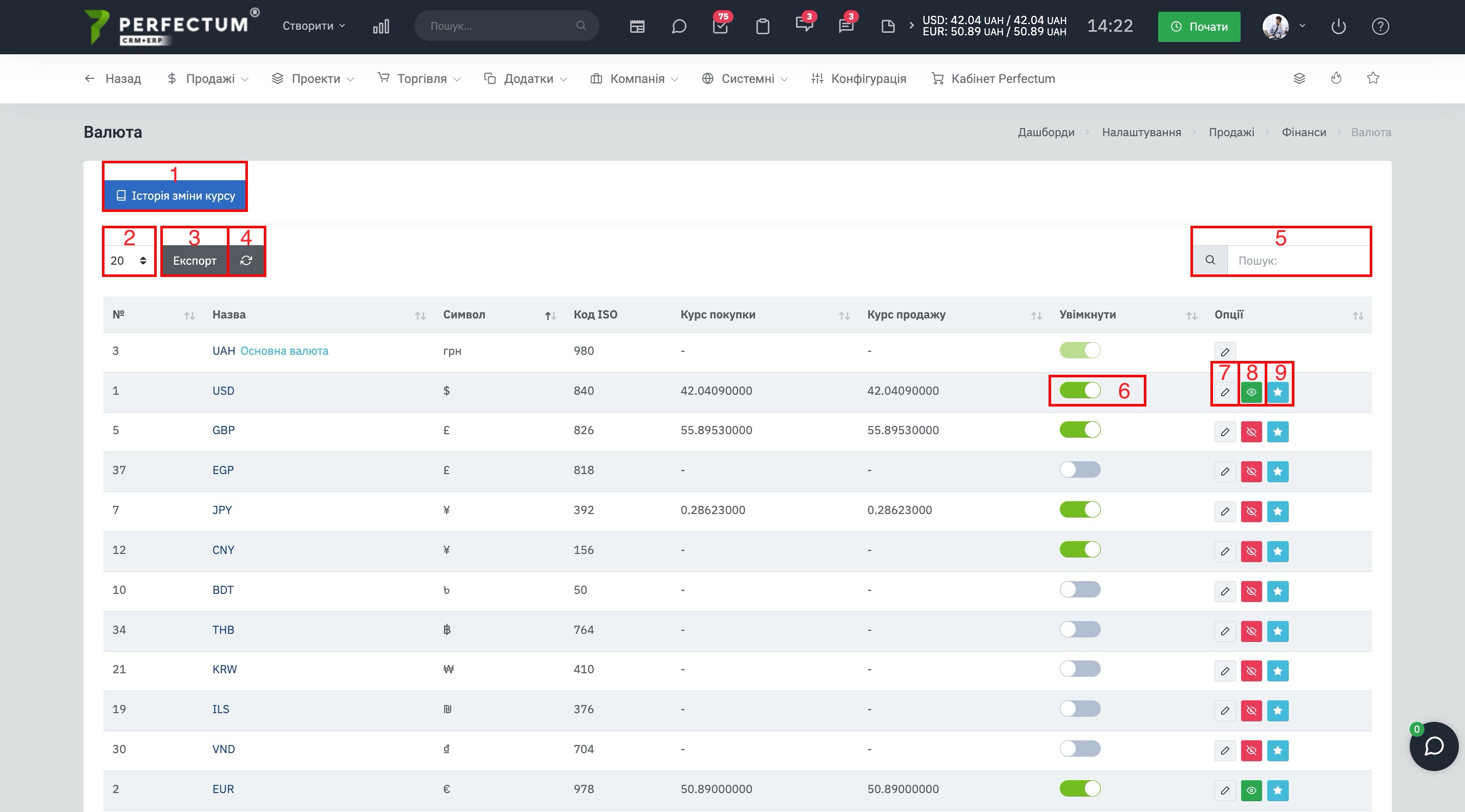Image resolution: width=1465 pixels, height=812 pixels.
Task: Show hidden CNY currency via red eye button
Action: (x=1251, y=551)
